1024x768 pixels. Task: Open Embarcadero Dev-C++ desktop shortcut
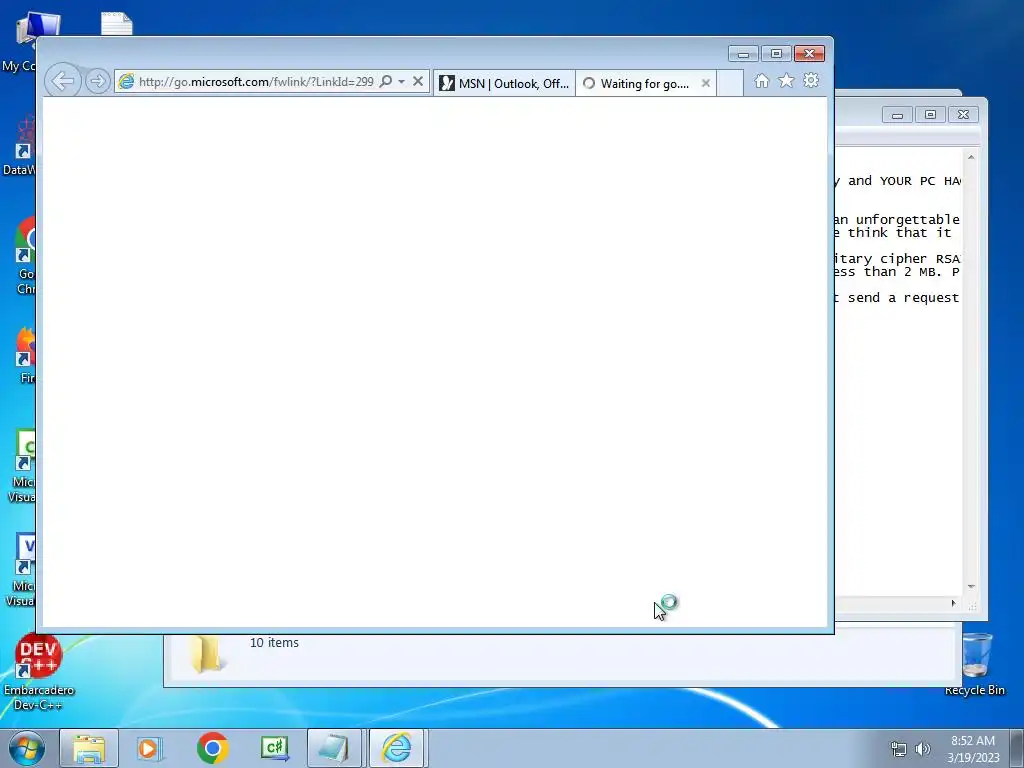[38, 672]
